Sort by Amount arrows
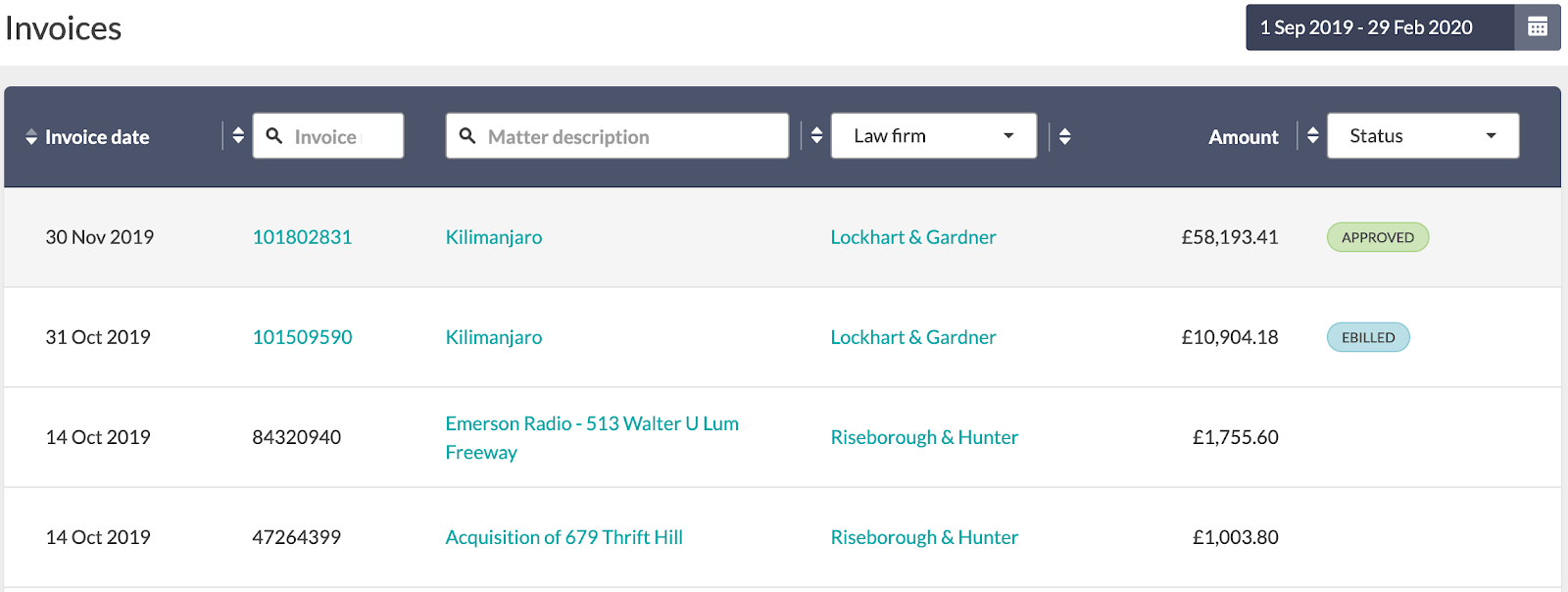 pyautogui.click(x=1064, y=136)
